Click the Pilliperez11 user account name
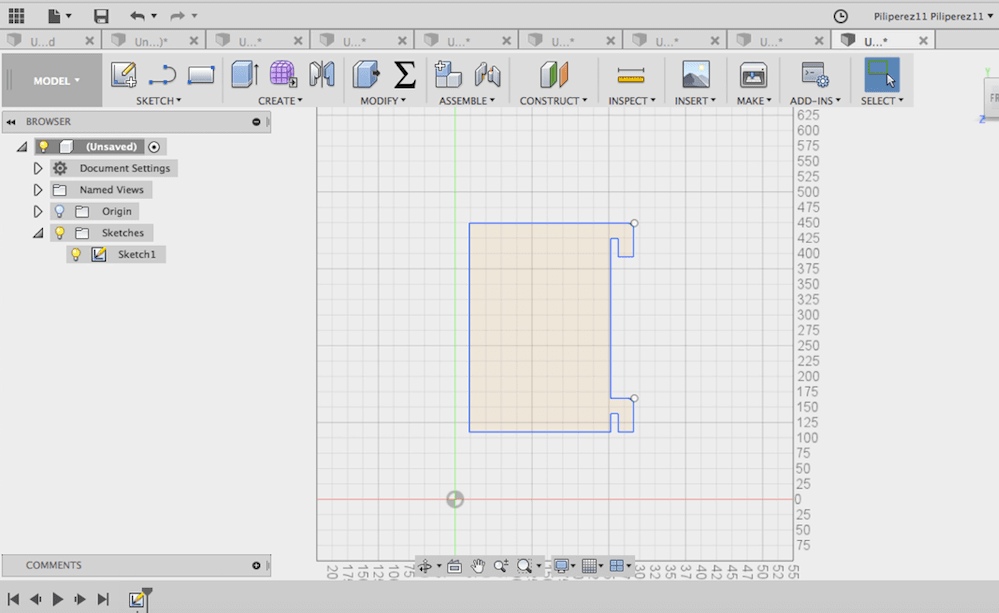999x613 pixels. tap(926, 16)
